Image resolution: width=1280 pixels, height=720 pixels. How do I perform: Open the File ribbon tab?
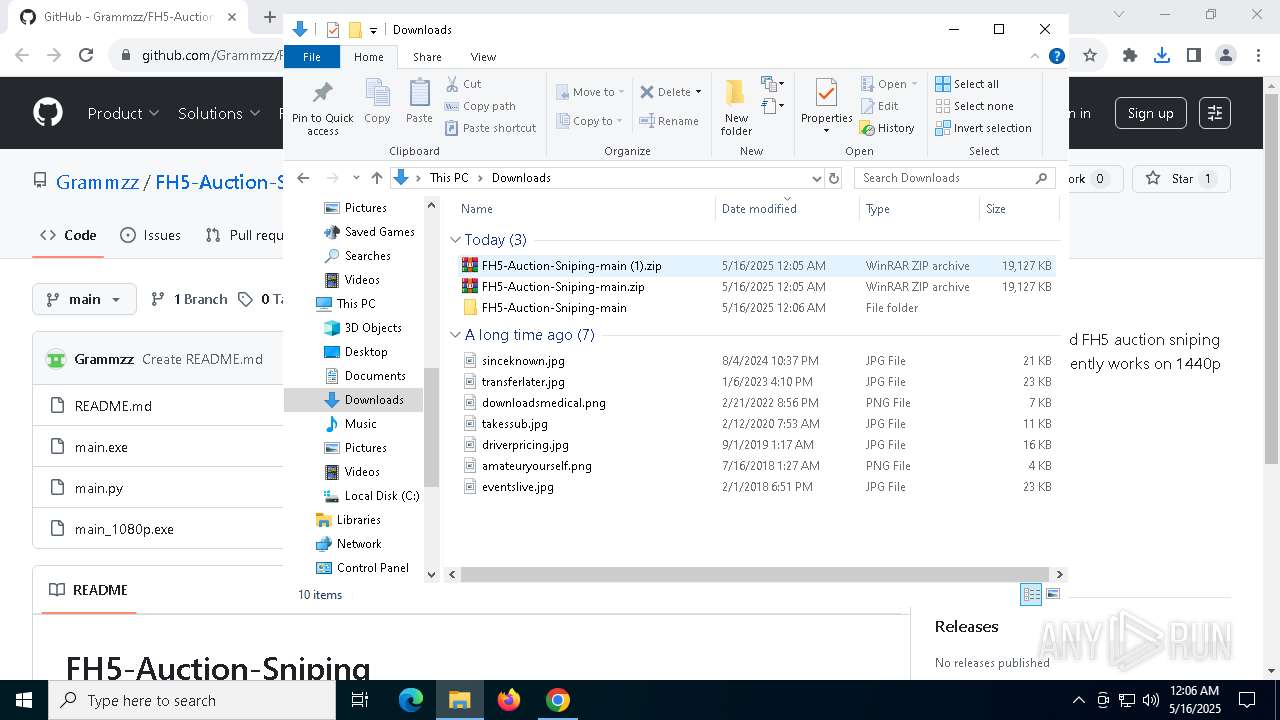tap(312, 57)
